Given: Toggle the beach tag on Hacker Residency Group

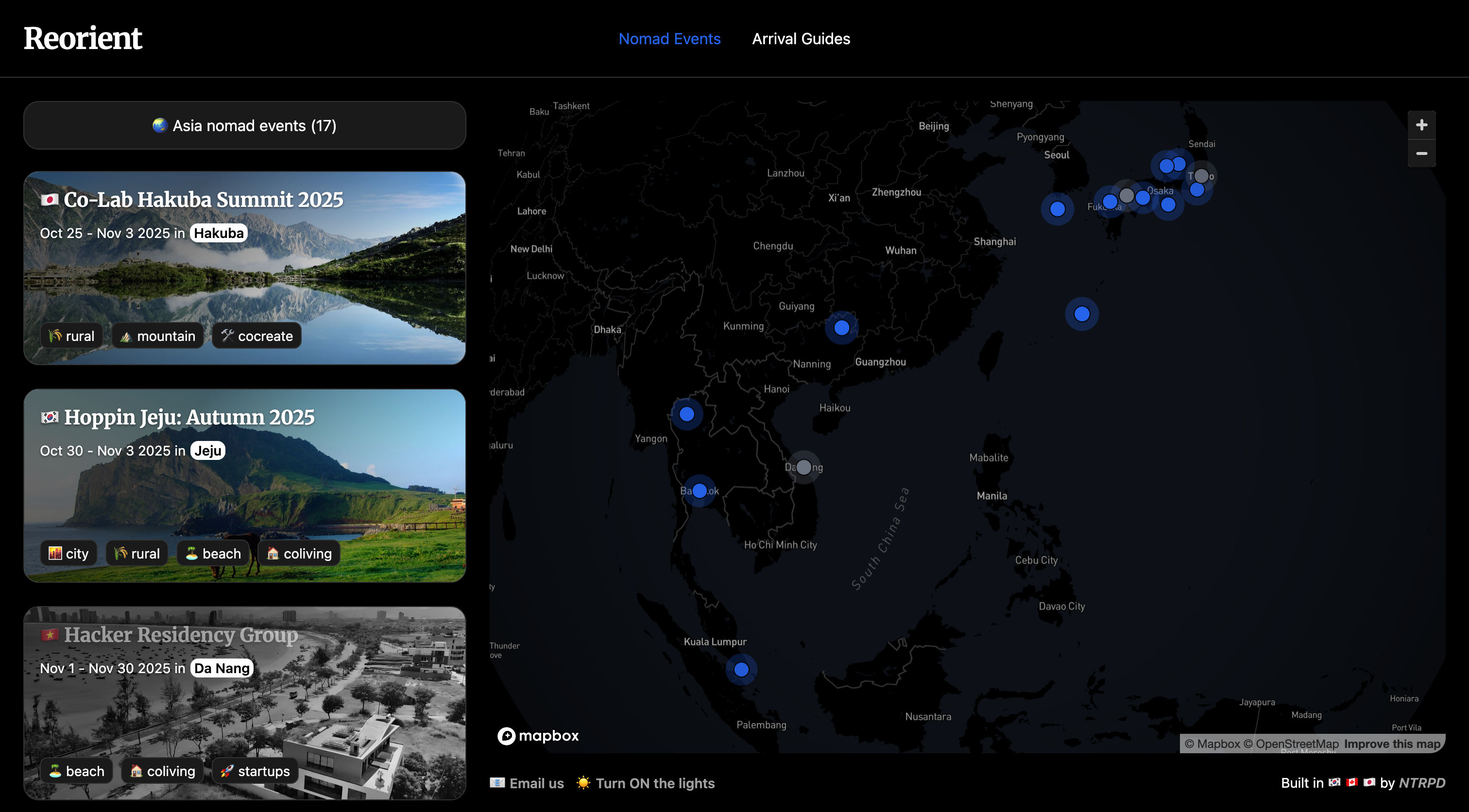Looking at the screenshot, I should [x=77, y=771].
